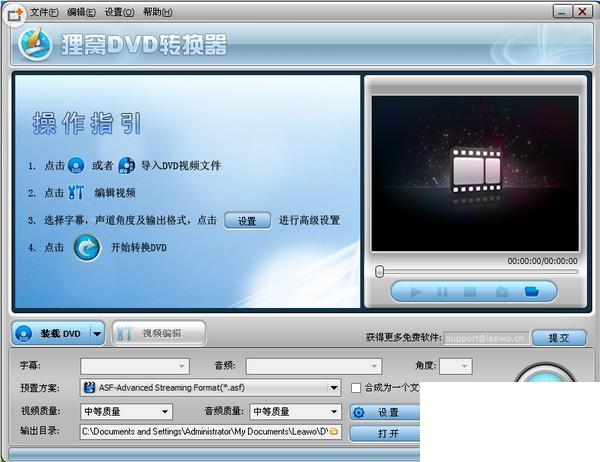Click the film preview thumbnail
Screen dimensions: 600x462
click(475, 174)
